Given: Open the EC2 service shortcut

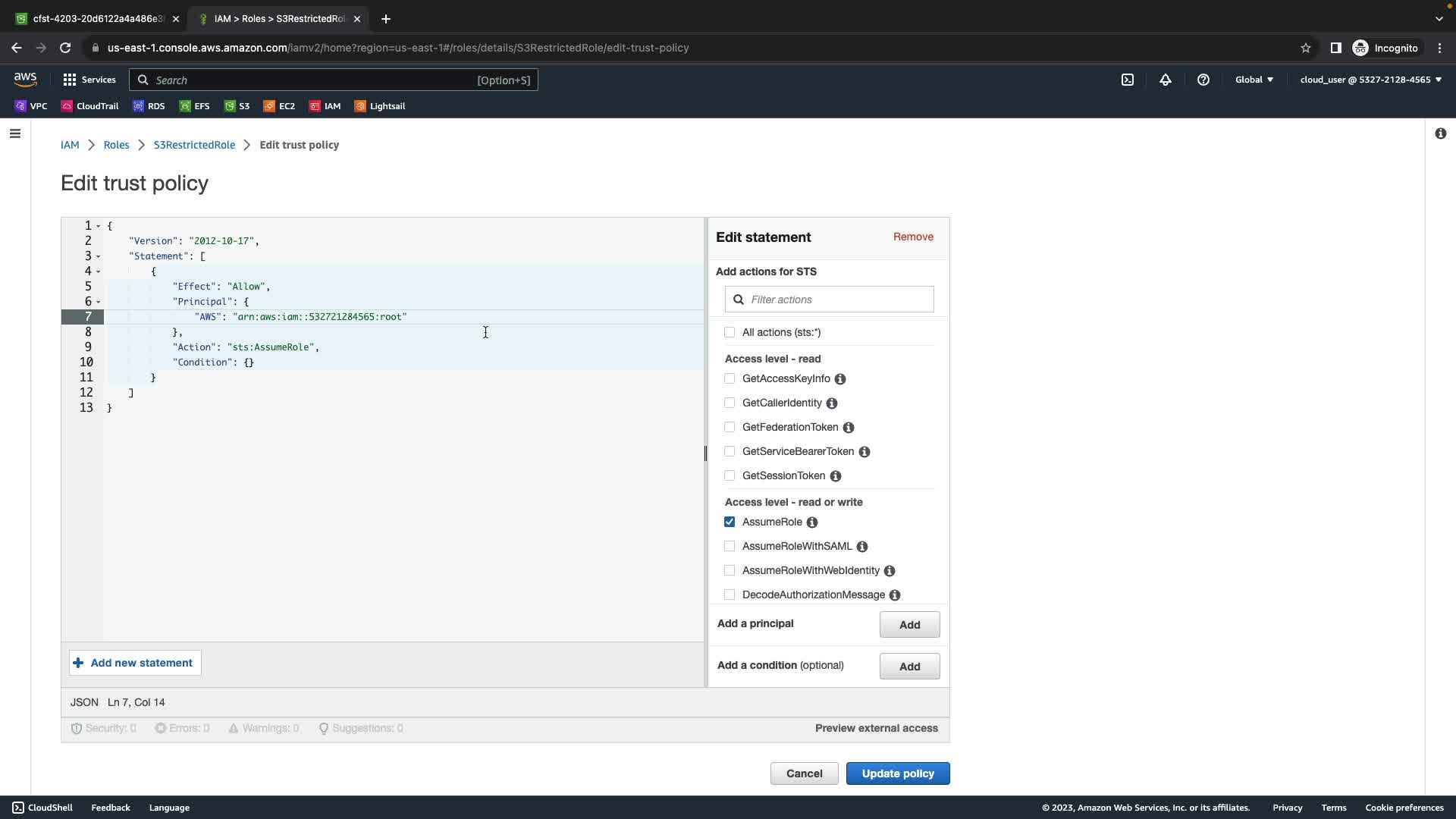Looking at the screenshot, I should pos(279,106).
